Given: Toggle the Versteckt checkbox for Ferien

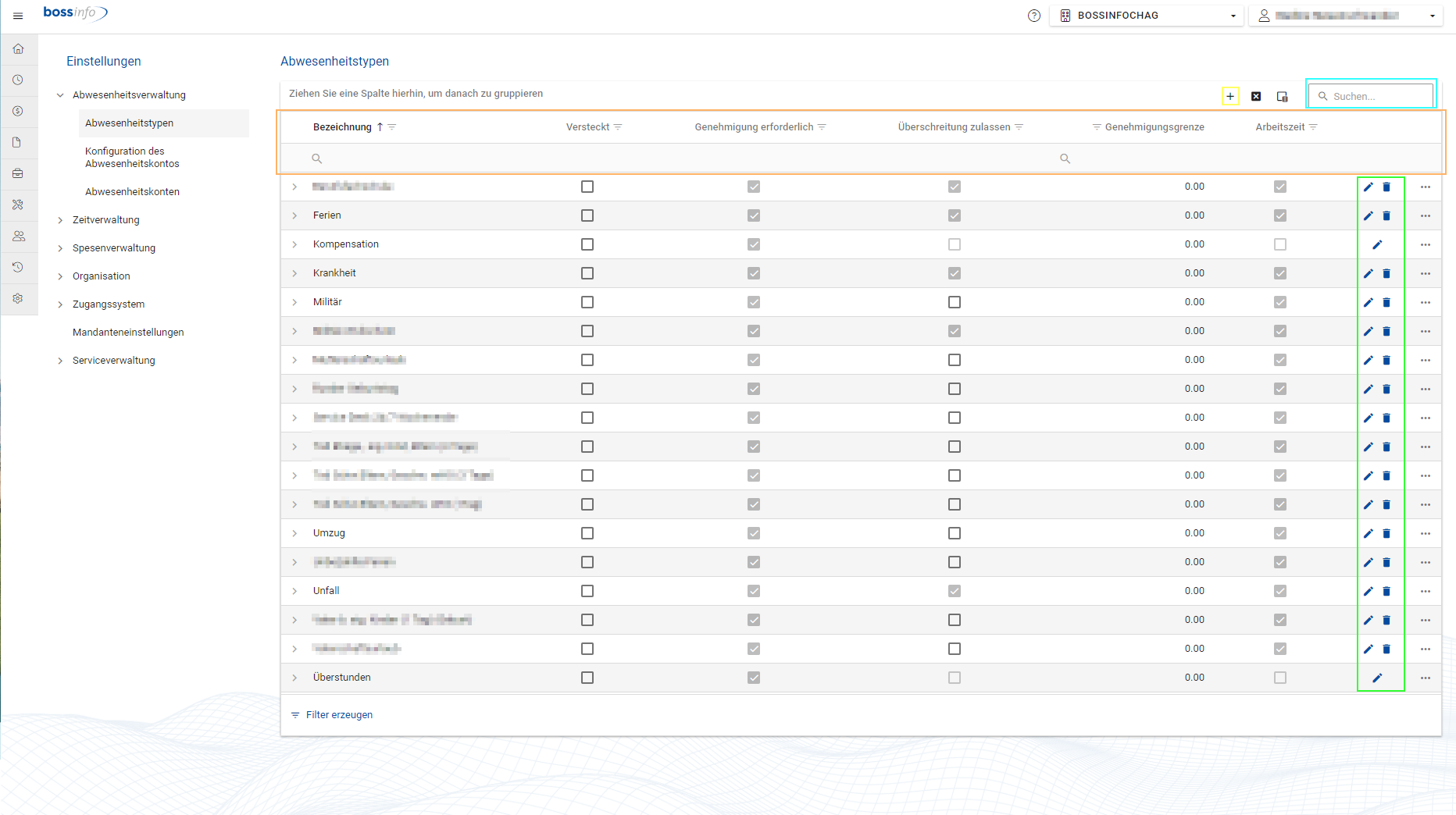Looking at the screenshot, I should point(587,215).
